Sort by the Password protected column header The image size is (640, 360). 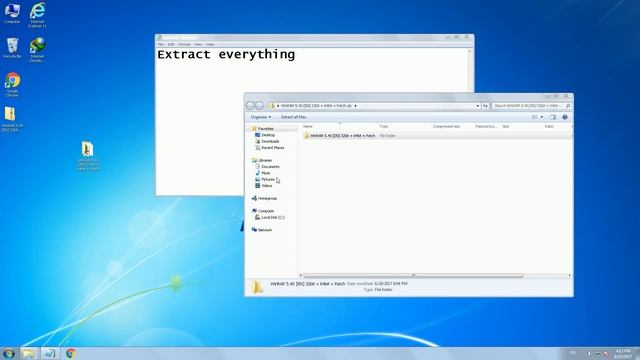click(x=487, y=127)
